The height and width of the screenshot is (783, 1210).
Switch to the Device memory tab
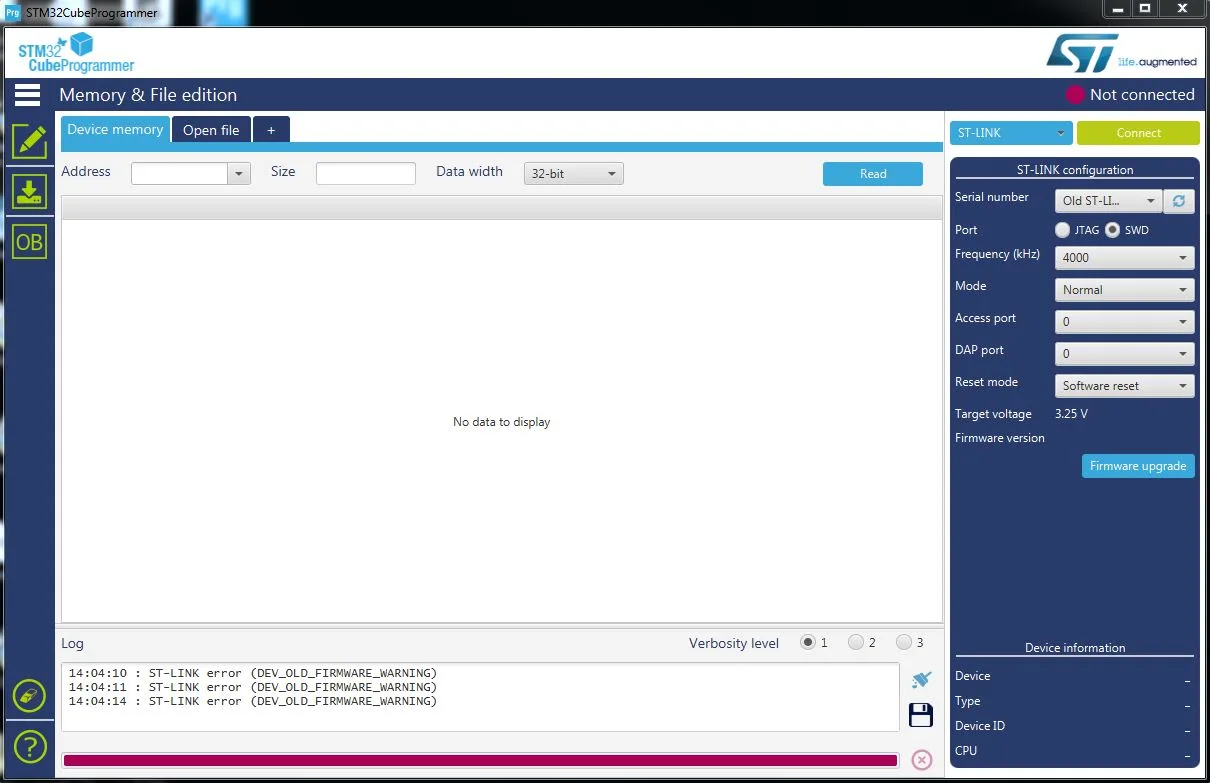(x=115, y=130)
